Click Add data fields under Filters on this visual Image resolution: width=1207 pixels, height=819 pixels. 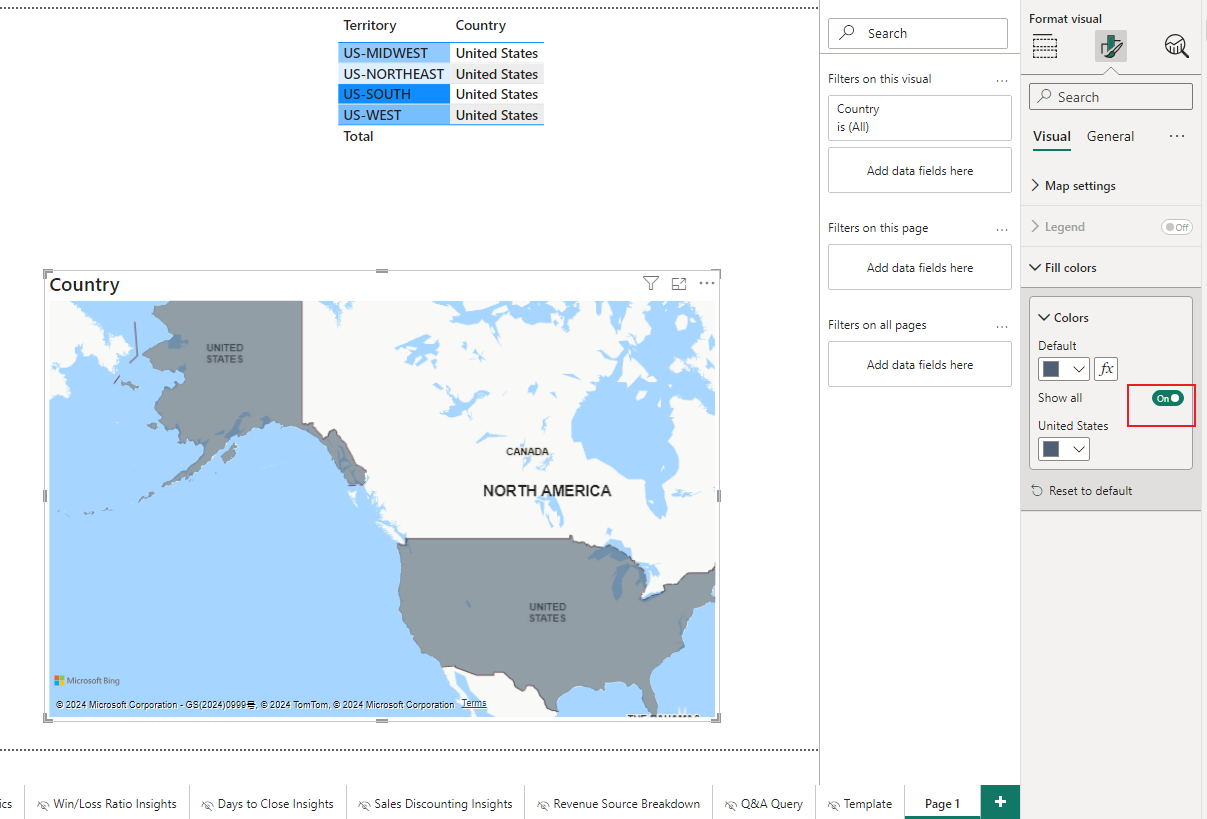919,171
